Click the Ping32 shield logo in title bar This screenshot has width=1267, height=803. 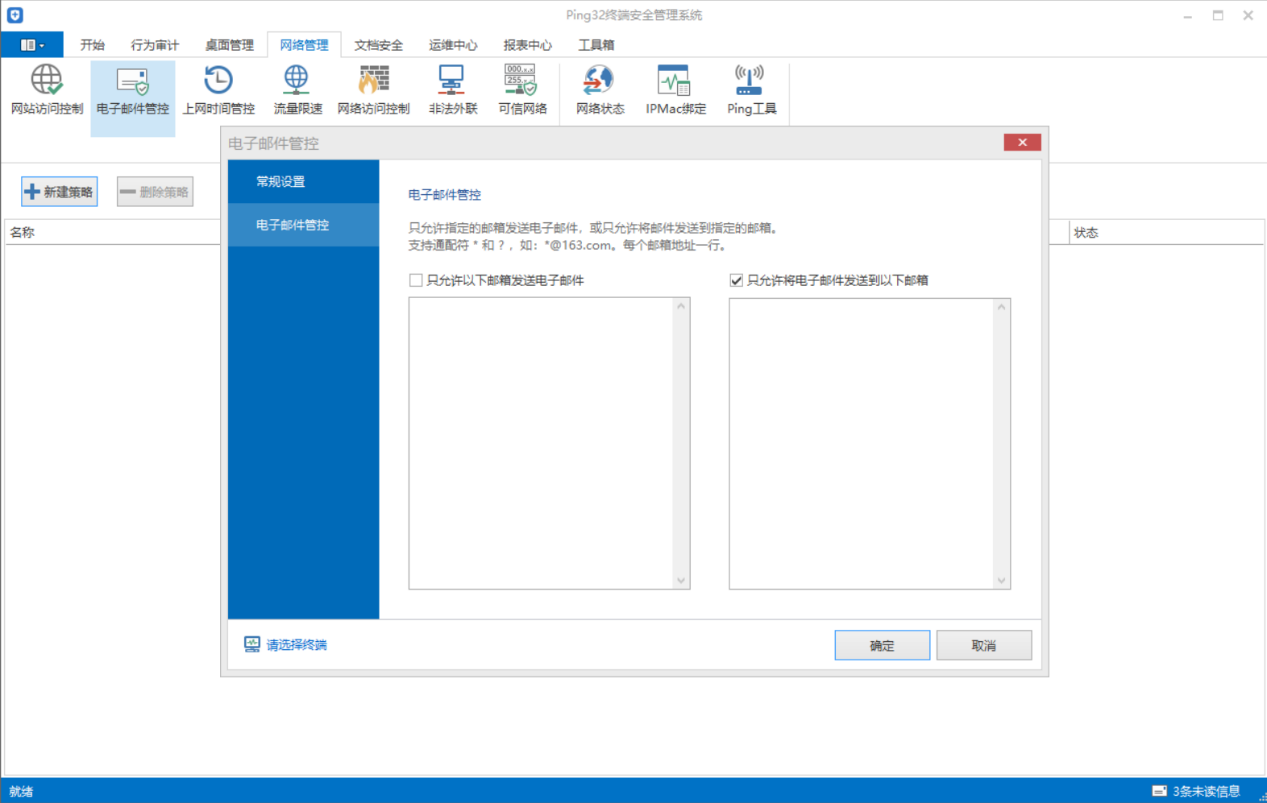(x=15, y=15)
